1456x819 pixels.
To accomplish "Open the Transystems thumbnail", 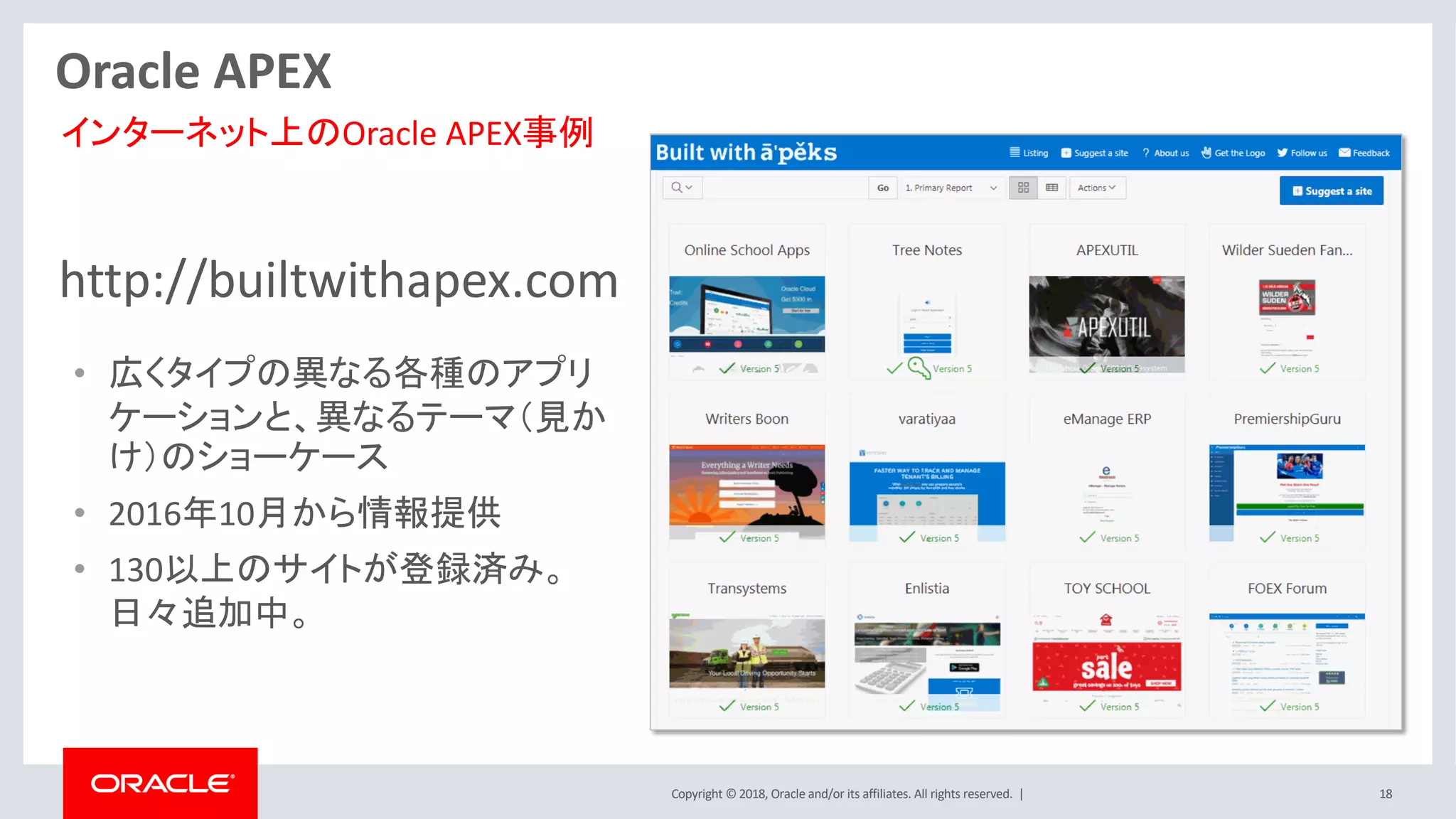I will [x=747, y=651].
